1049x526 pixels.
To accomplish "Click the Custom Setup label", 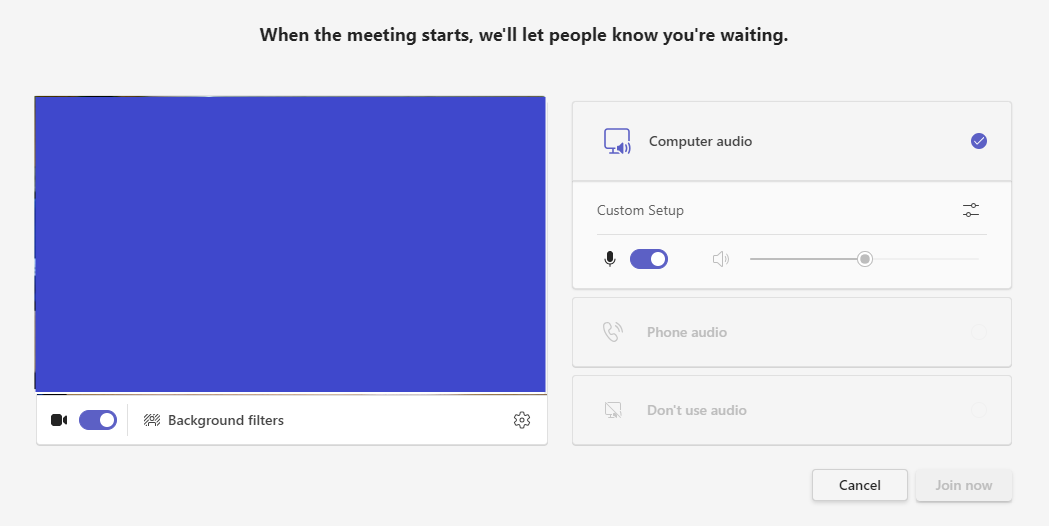I will pos(640,210).
